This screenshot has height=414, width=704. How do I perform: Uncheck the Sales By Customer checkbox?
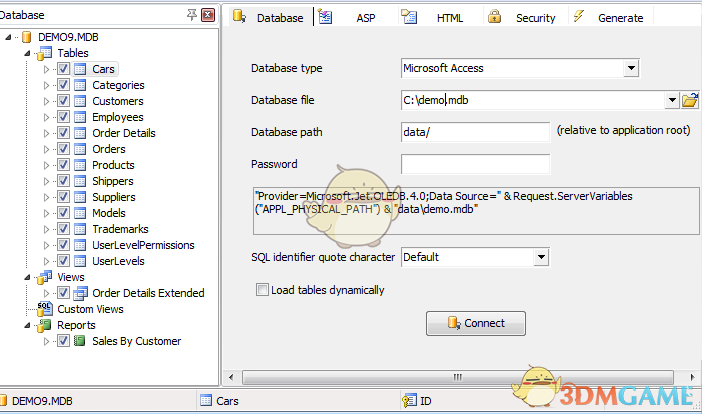pyautogui.click(x=63, y=341)
